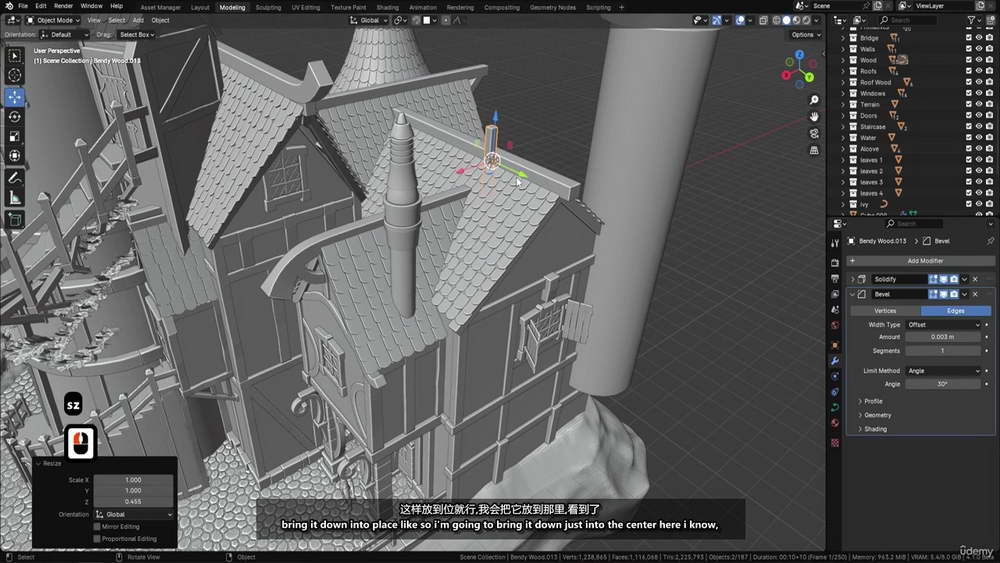The height and width of the screenshot is (563, 1000).
Task: Open Orientation Global dropdown in Resize panel
Action: [x=134, y=514]
